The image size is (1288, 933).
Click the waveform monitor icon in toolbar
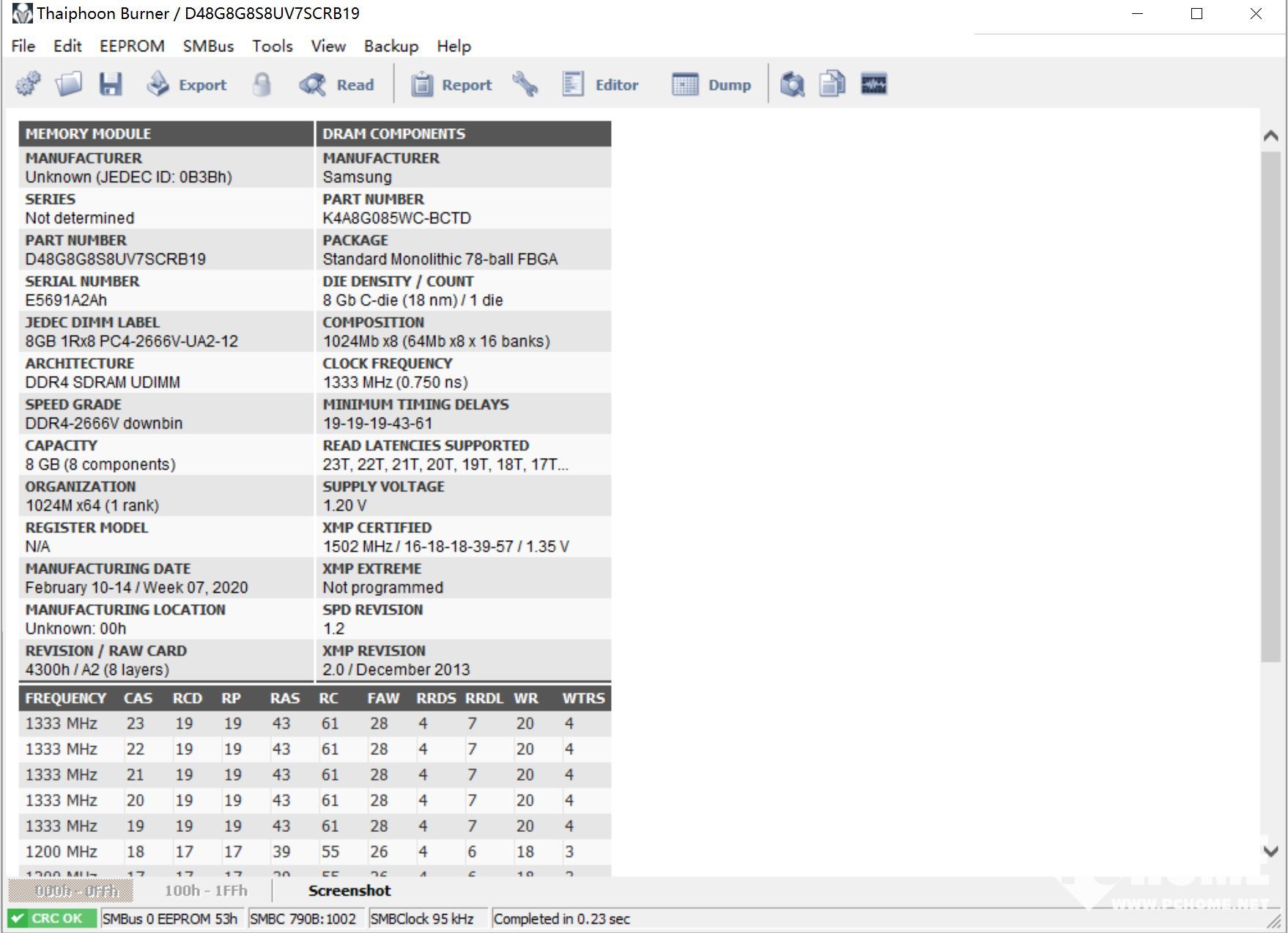click(x=873, y=84)
